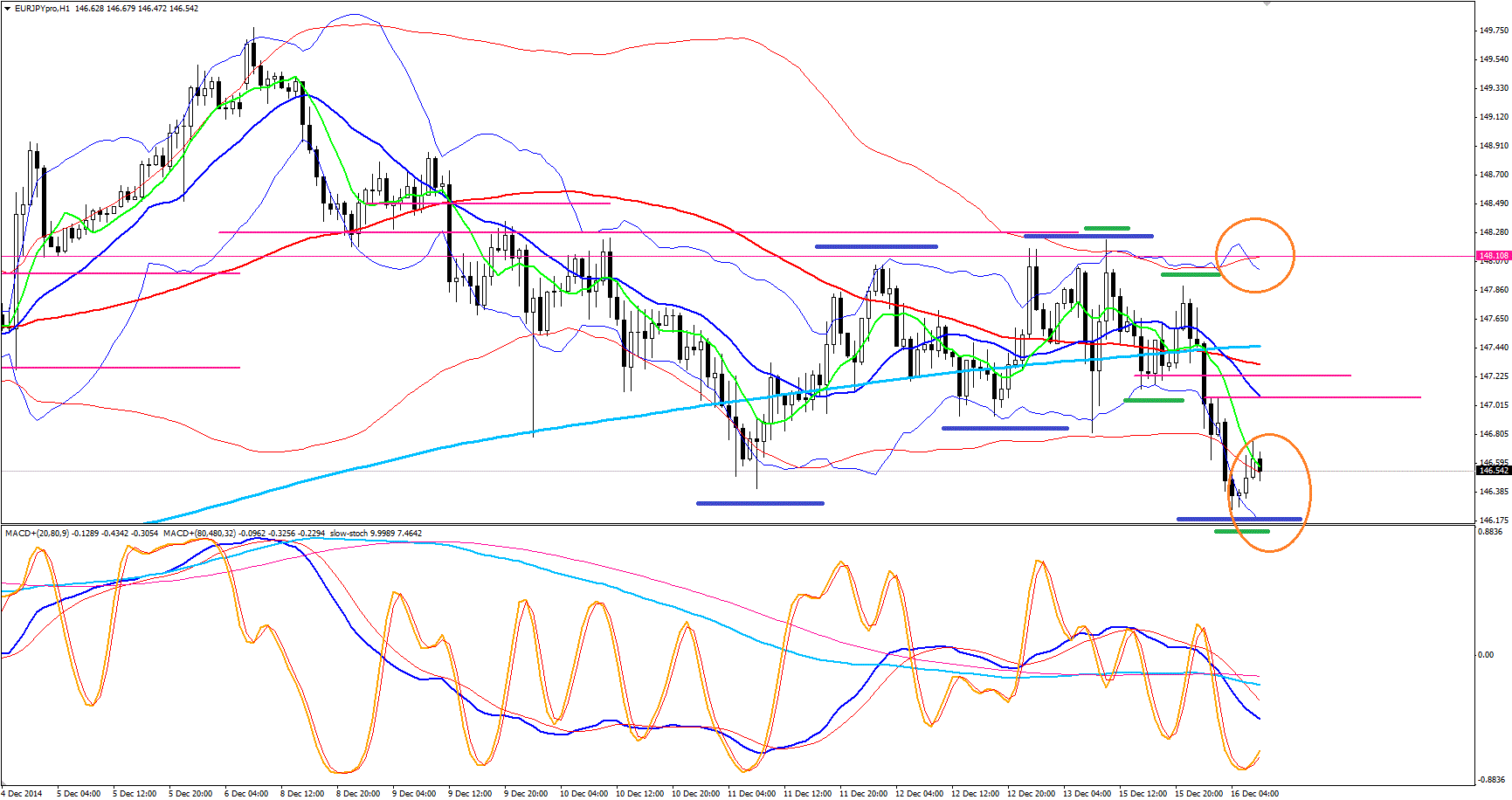The width and height of the screenshot is (1512, 800).
Task: Select the green segment below the lower ellipse
Action: 1241,531
